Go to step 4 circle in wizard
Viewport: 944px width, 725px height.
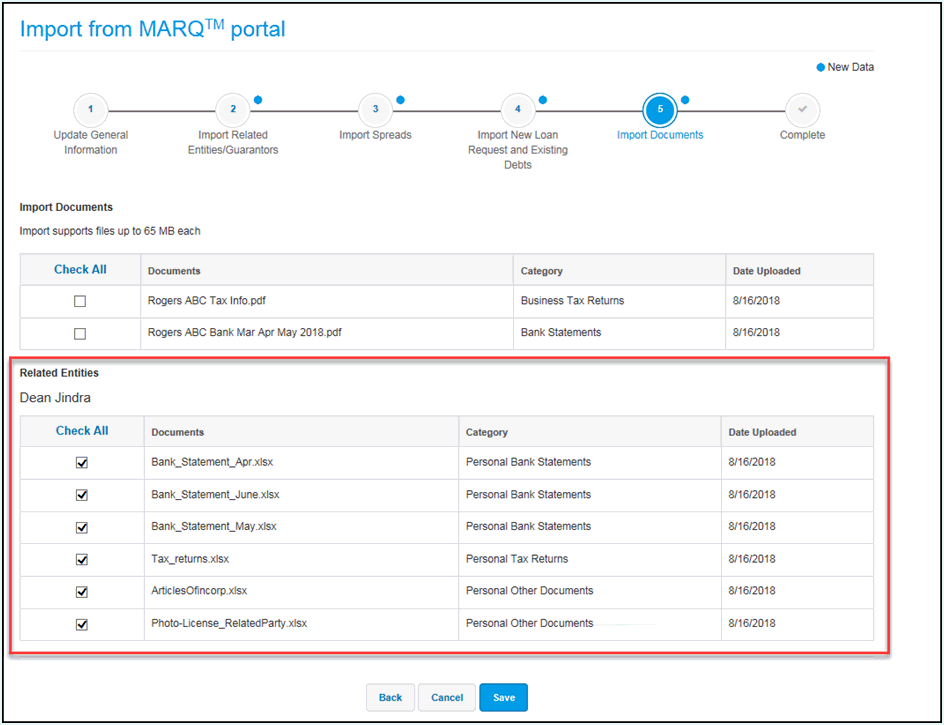(x=518, y=110)
